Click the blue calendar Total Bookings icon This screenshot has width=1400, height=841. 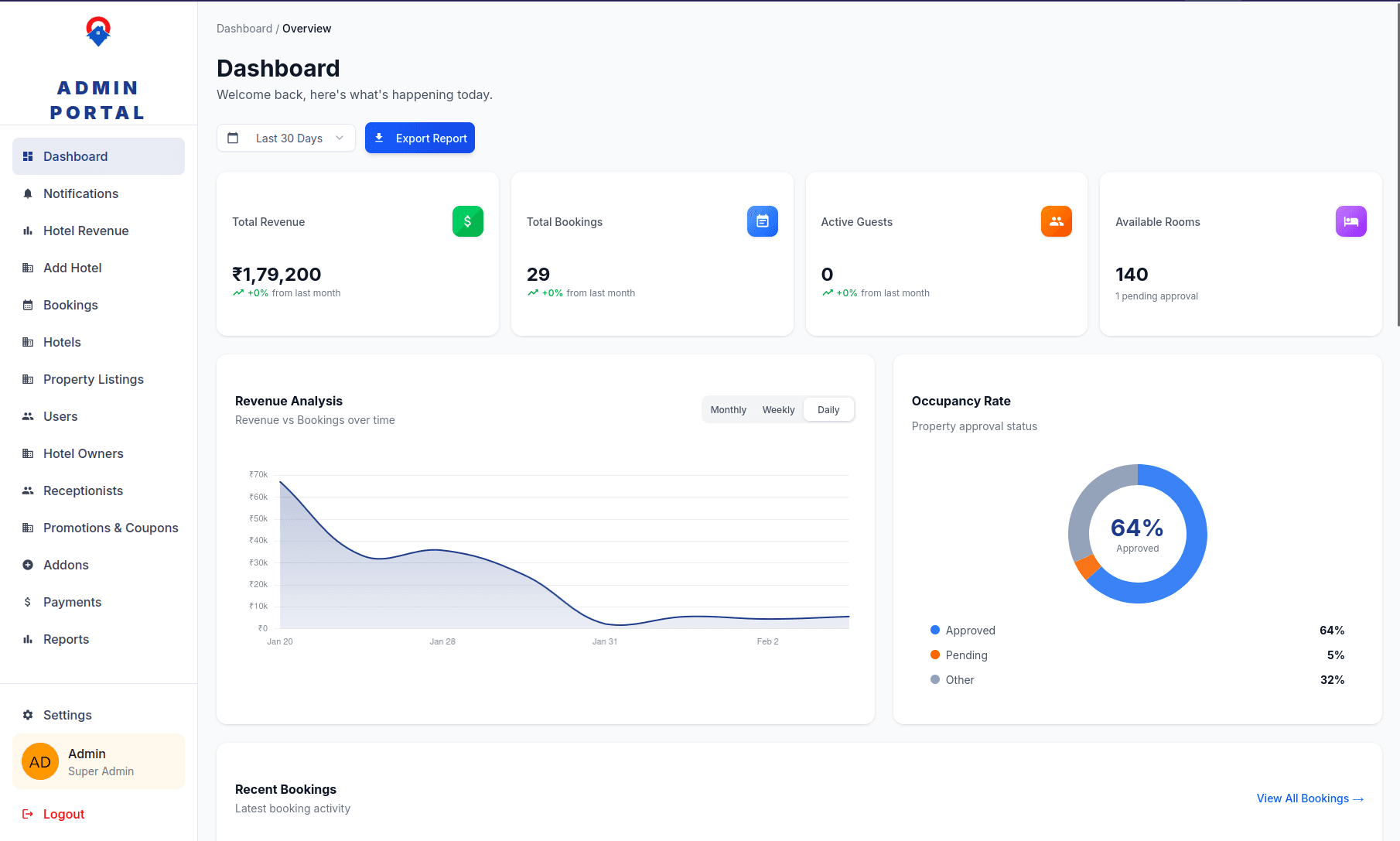pos(762,221)
